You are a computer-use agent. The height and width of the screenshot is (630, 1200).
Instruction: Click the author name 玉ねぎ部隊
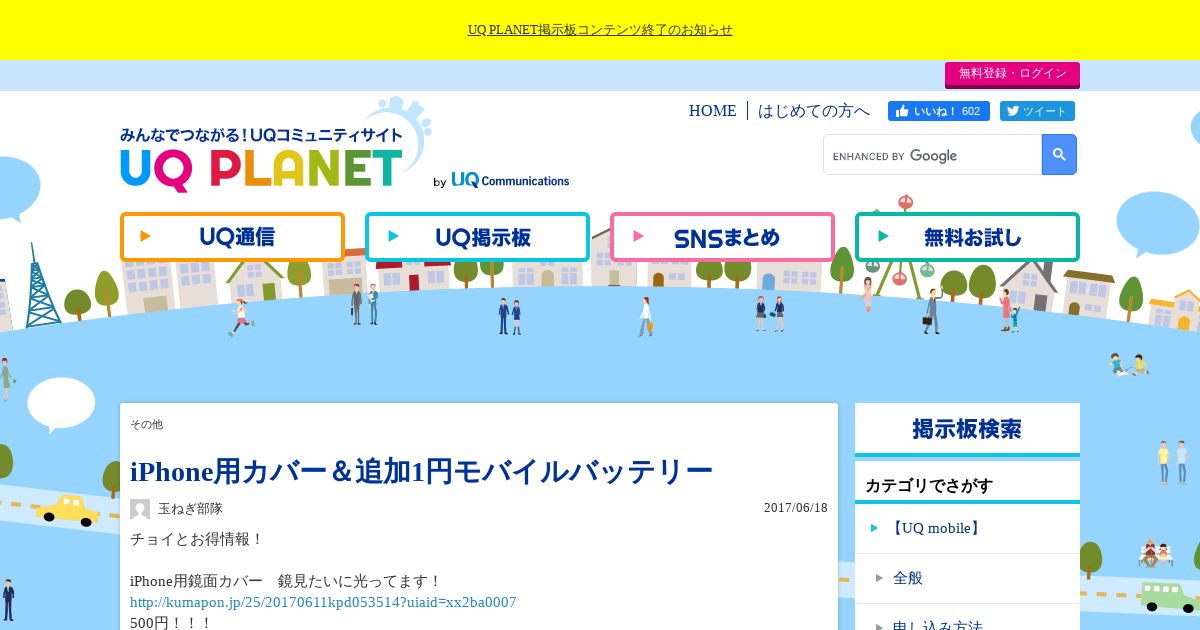(x=190, y=509)
